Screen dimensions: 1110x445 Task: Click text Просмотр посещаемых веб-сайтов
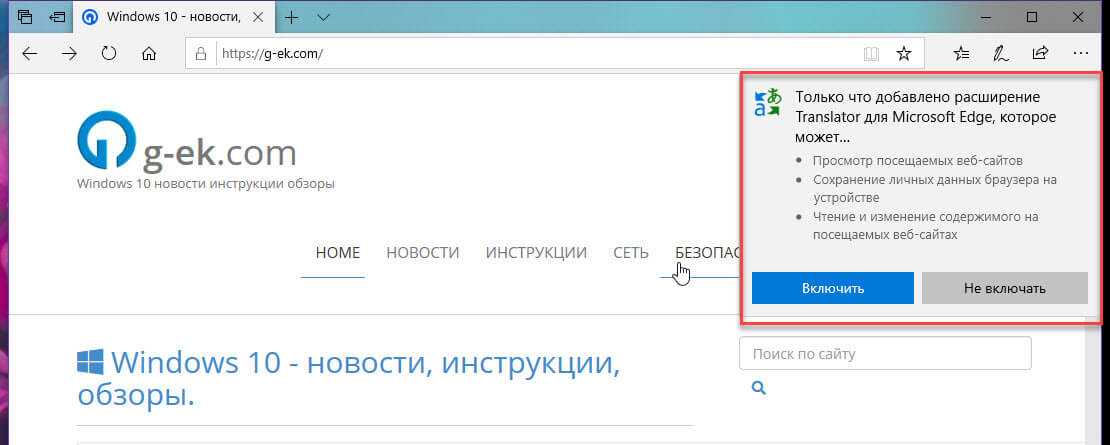[917, 161]
